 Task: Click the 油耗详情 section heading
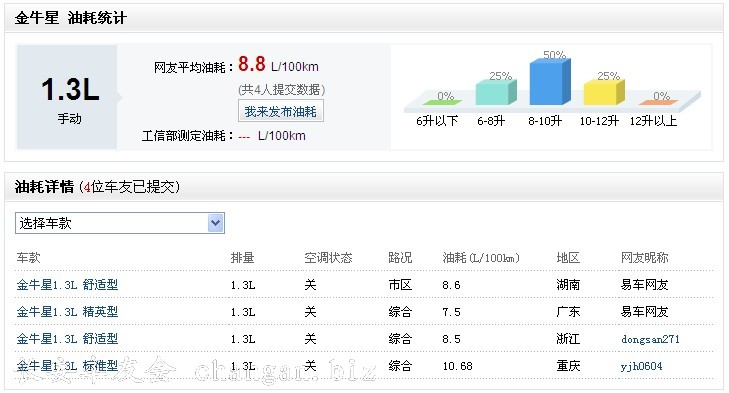44,187
